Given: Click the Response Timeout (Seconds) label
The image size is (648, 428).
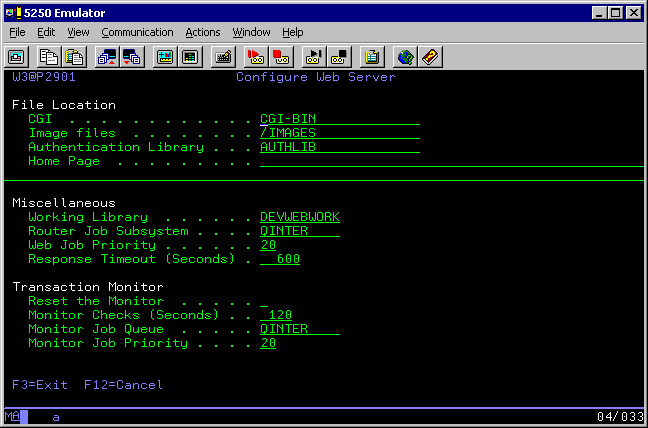Looking at the screenshot, I should [131, 259].
